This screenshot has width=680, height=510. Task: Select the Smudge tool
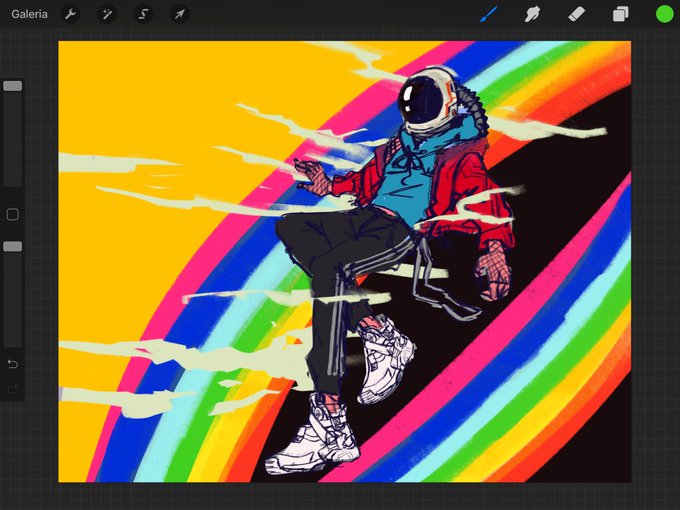[533, 14]
